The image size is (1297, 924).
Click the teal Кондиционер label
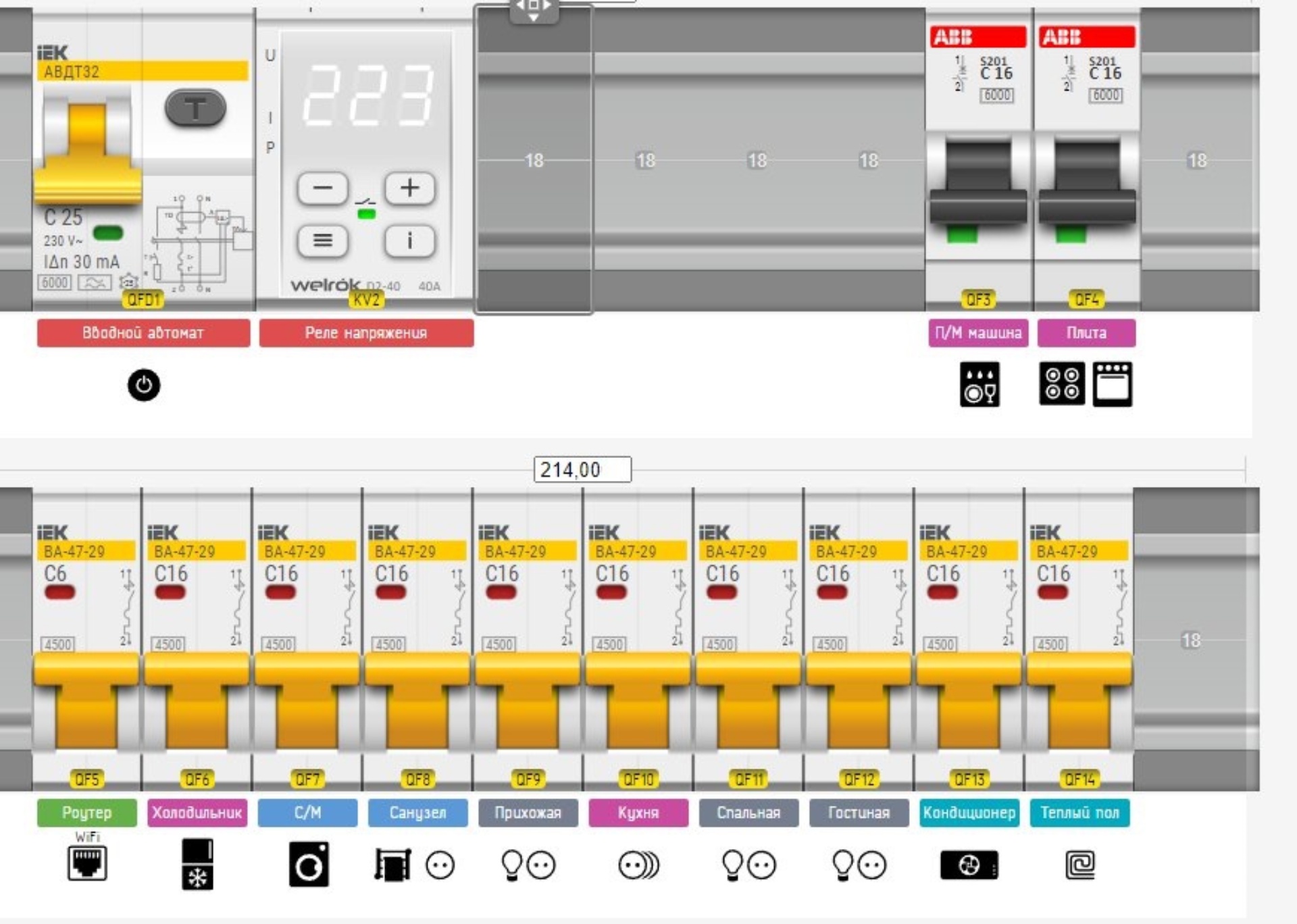[x=969, y=813]
